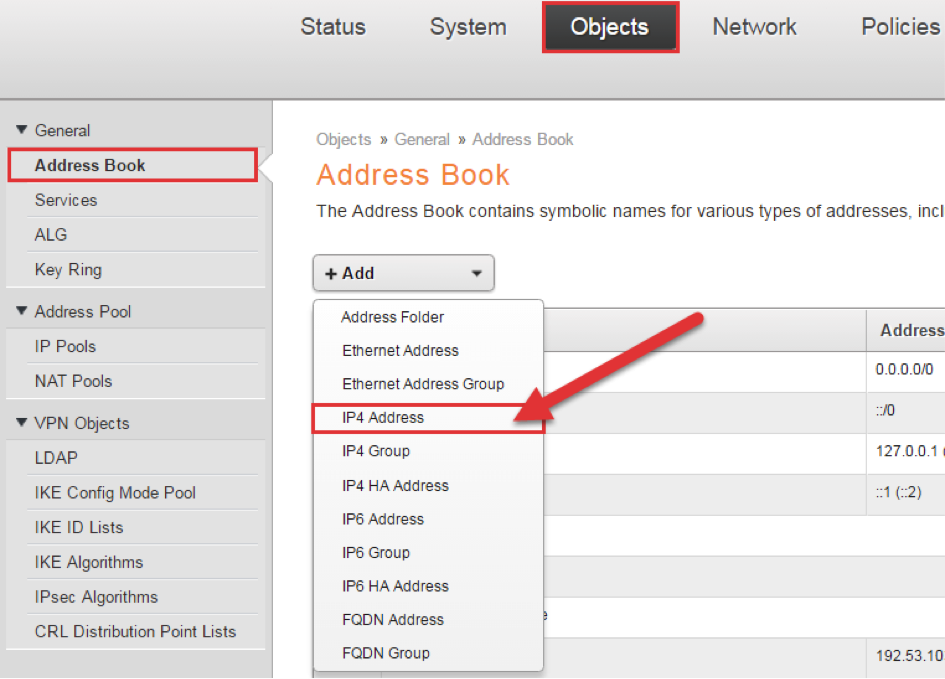Open IKE ID Lists
The height and width of the screenshot is (679, 945).
pos(142,527)
